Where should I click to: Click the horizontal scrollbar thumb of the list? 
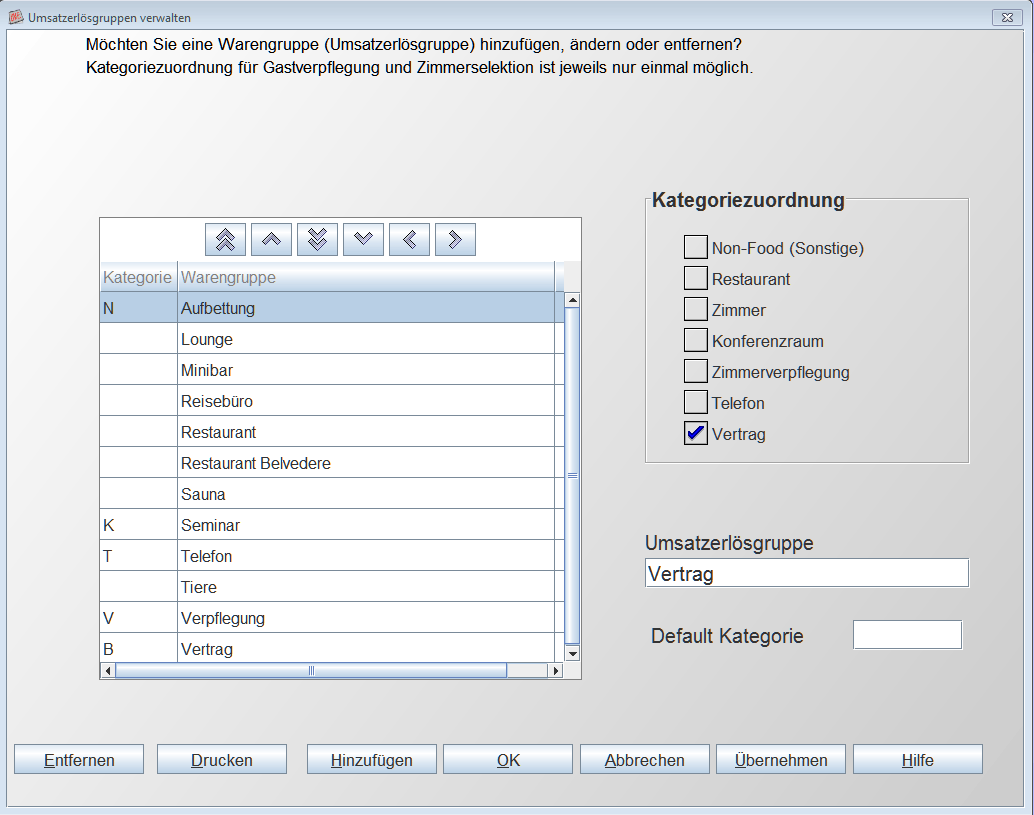311,671
